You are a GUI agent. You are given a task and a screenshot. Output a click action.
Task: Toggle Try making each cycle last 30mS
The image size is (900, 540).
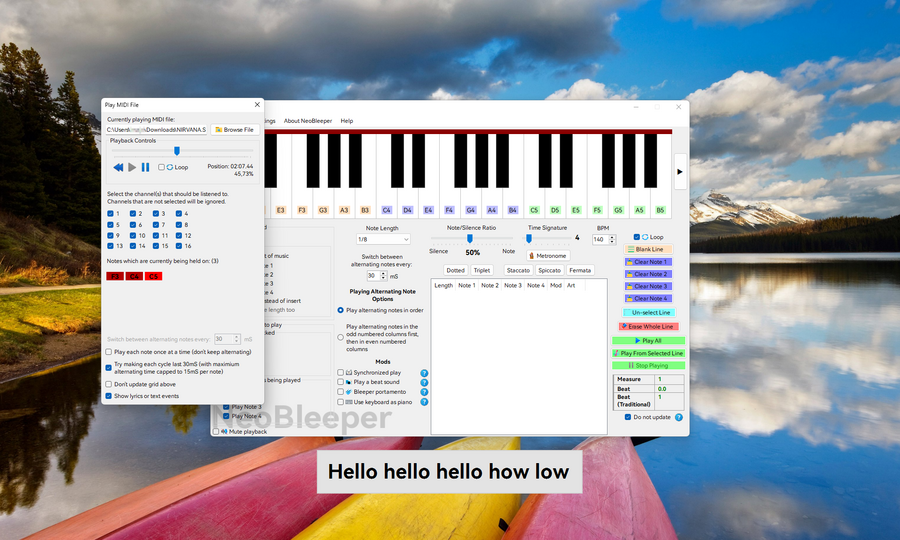tap(108, 368)
